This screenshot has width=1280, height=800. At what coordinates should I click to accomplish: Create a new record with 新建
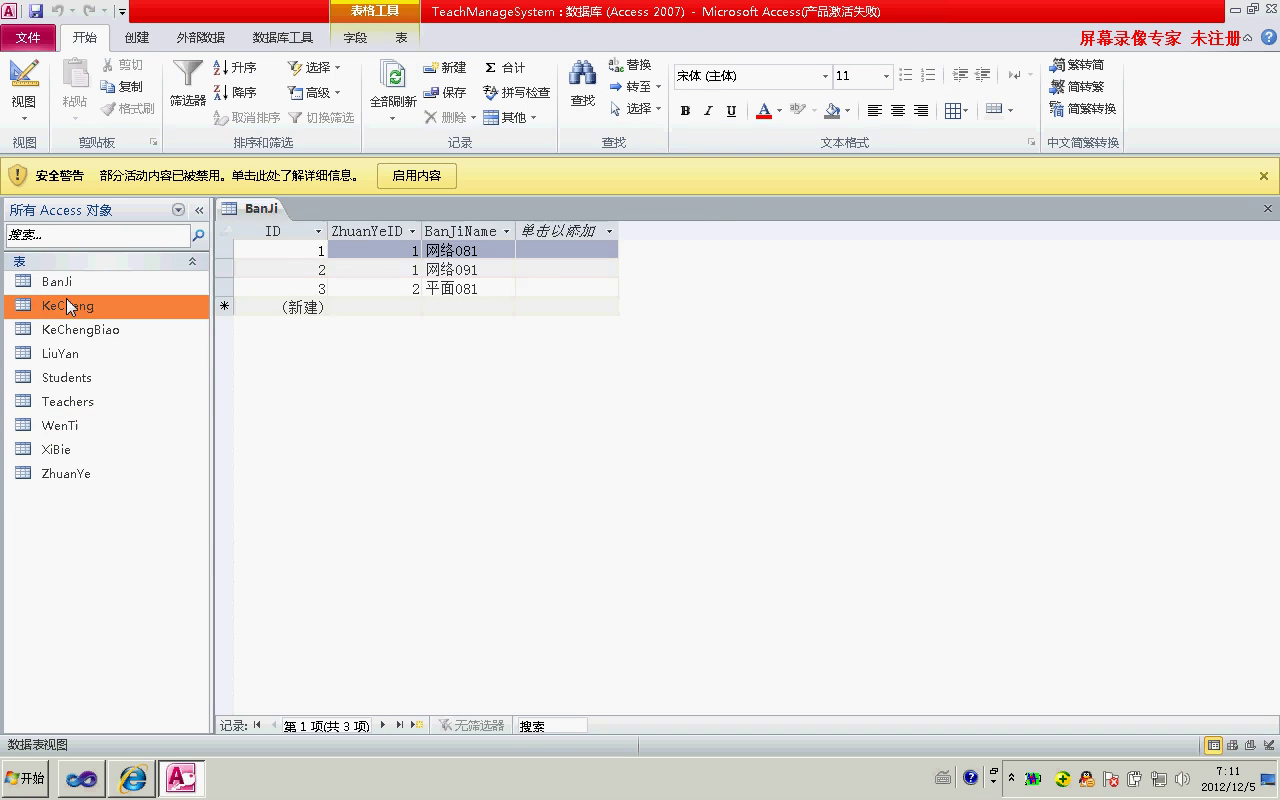pos(445,67)
